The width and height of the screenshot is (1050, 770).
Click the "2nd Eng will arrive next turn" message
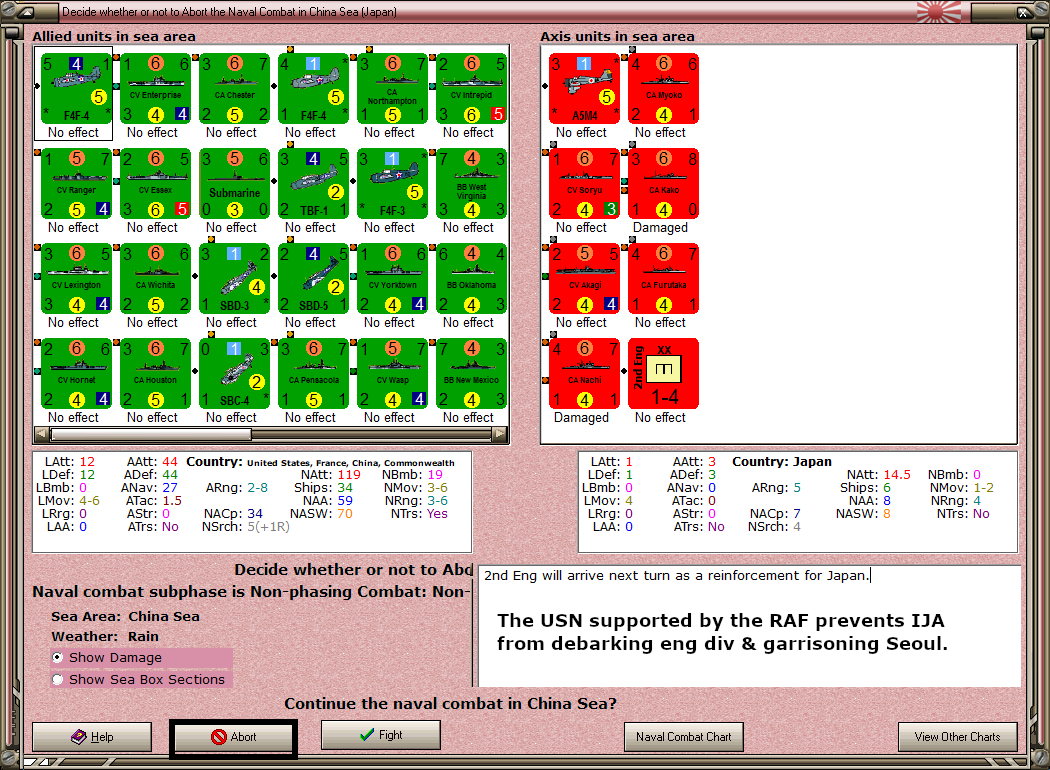676,575
